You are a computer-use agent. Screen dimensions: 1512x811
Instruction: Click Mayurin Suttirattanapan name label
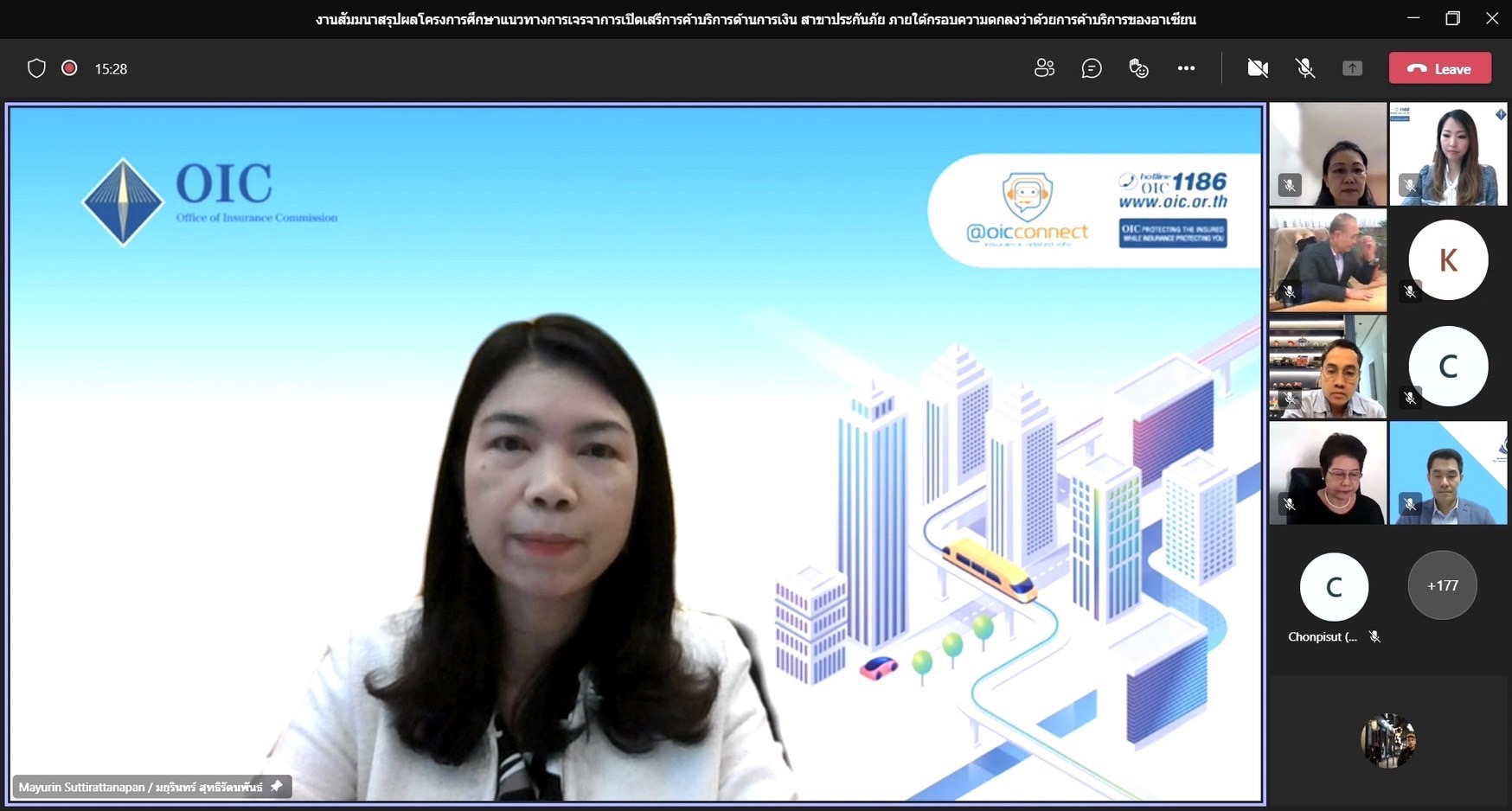140,787
